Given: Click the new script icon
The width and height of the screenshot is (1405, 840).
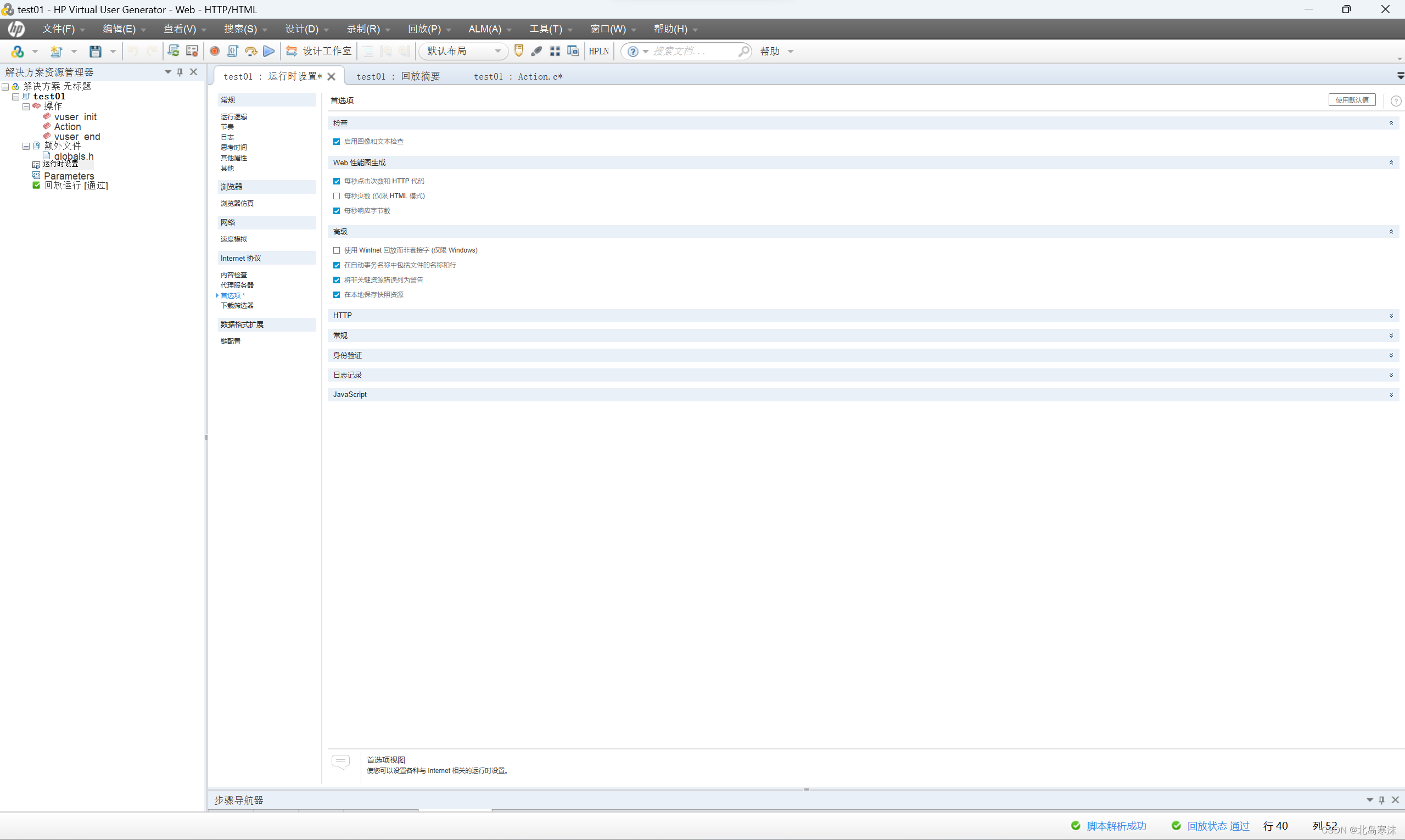Looking at the screenshot, I should [x=56, y=52].
